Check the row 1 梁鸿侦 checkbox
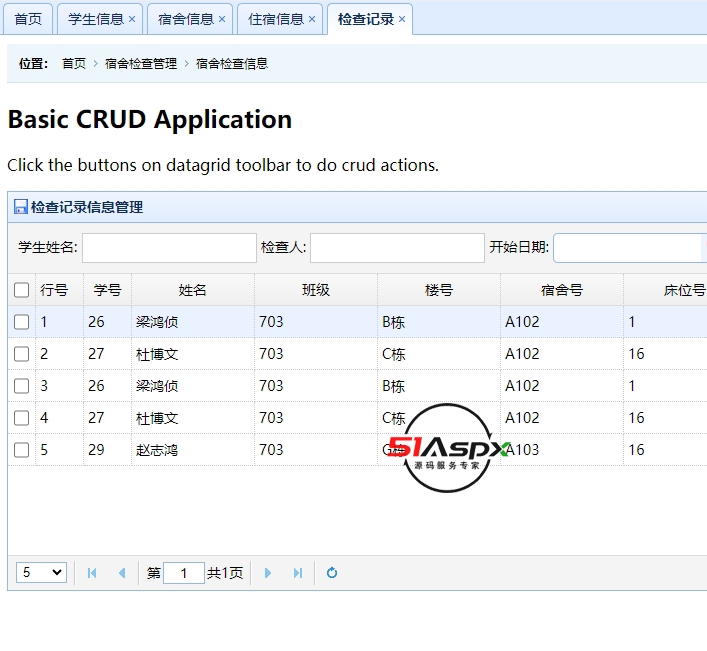707x651 pixels. (x=22, y=322)
